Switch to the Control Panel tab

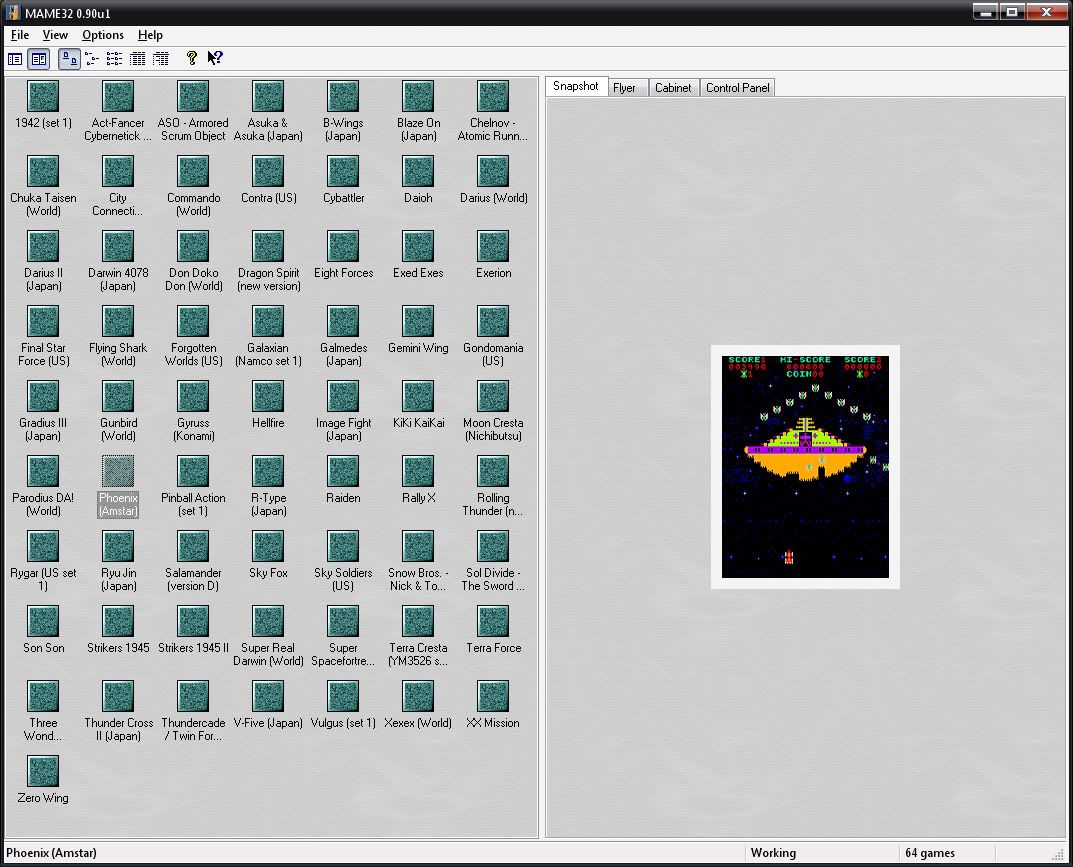click(x=737, y=88)
